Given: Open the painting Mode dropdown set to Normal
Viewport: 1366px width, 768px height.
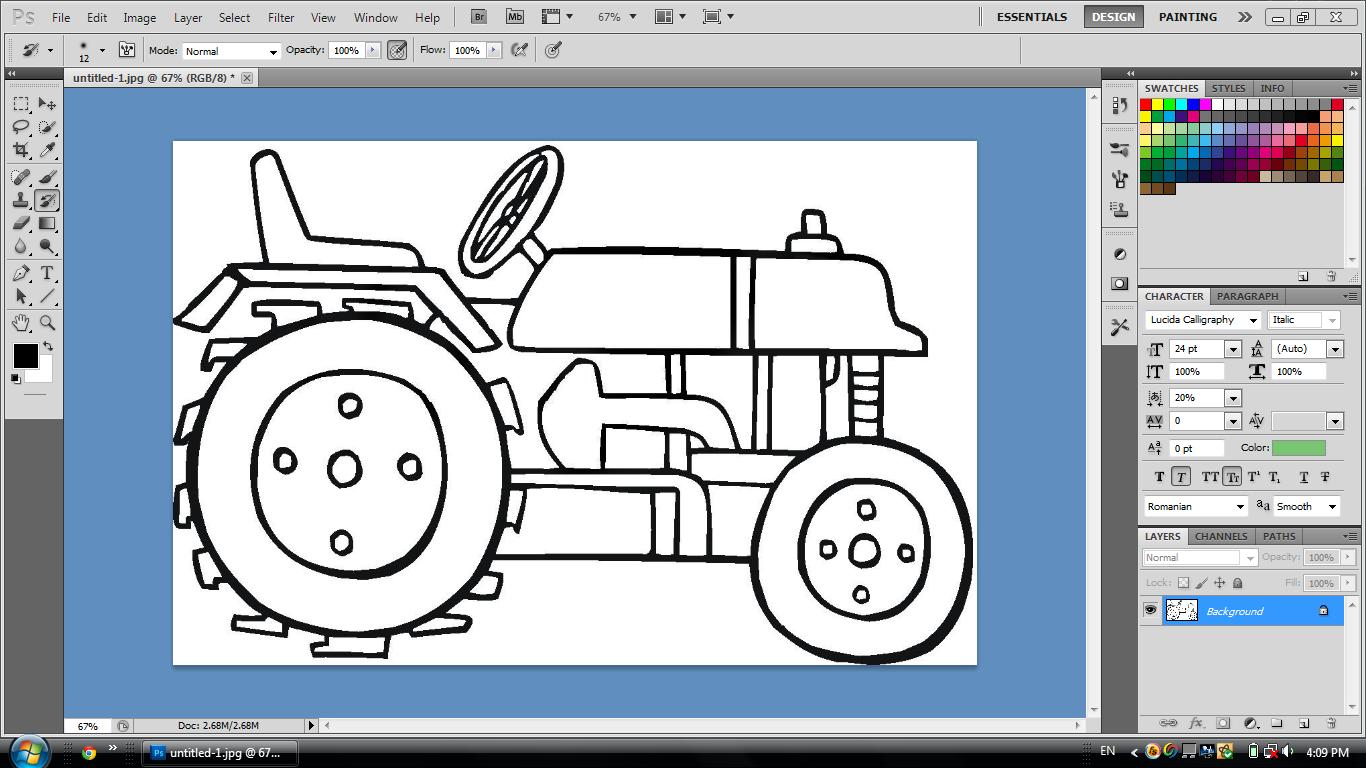Looking at the screenshot, I should point(231,51).
